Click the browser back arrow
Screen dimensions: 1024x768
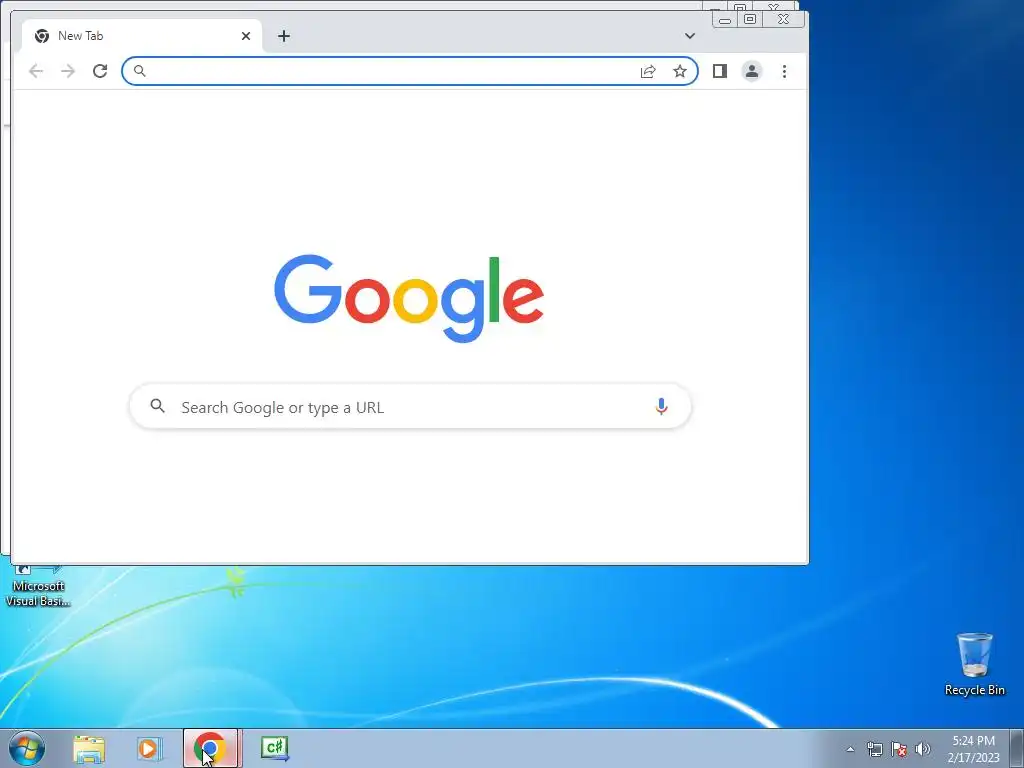(x=36, y=71)
